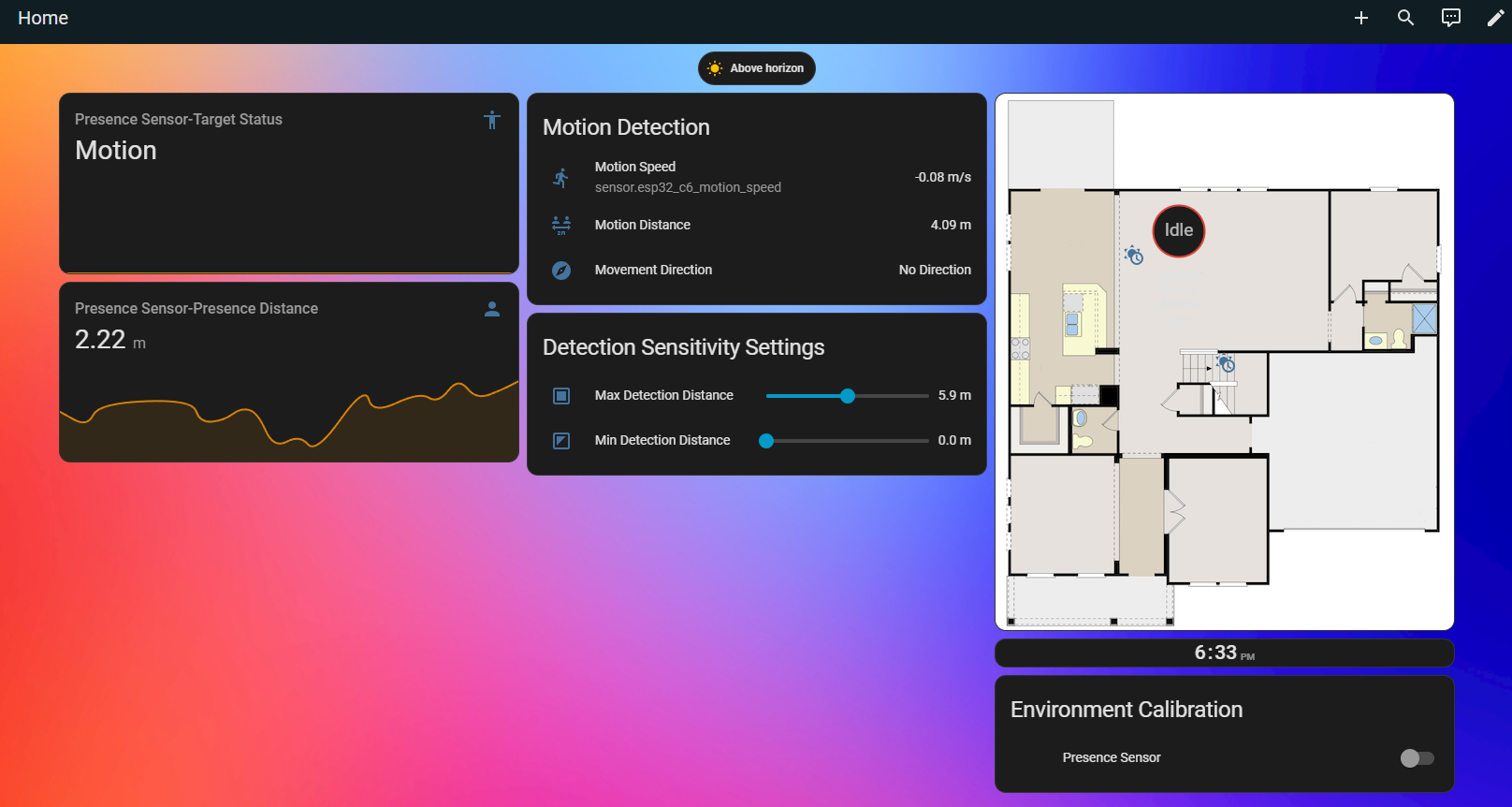This screenshot has height=807, width=1512.
Task: Toggle the Presence Sensor calibration switch
Action: click(1417, 757)
